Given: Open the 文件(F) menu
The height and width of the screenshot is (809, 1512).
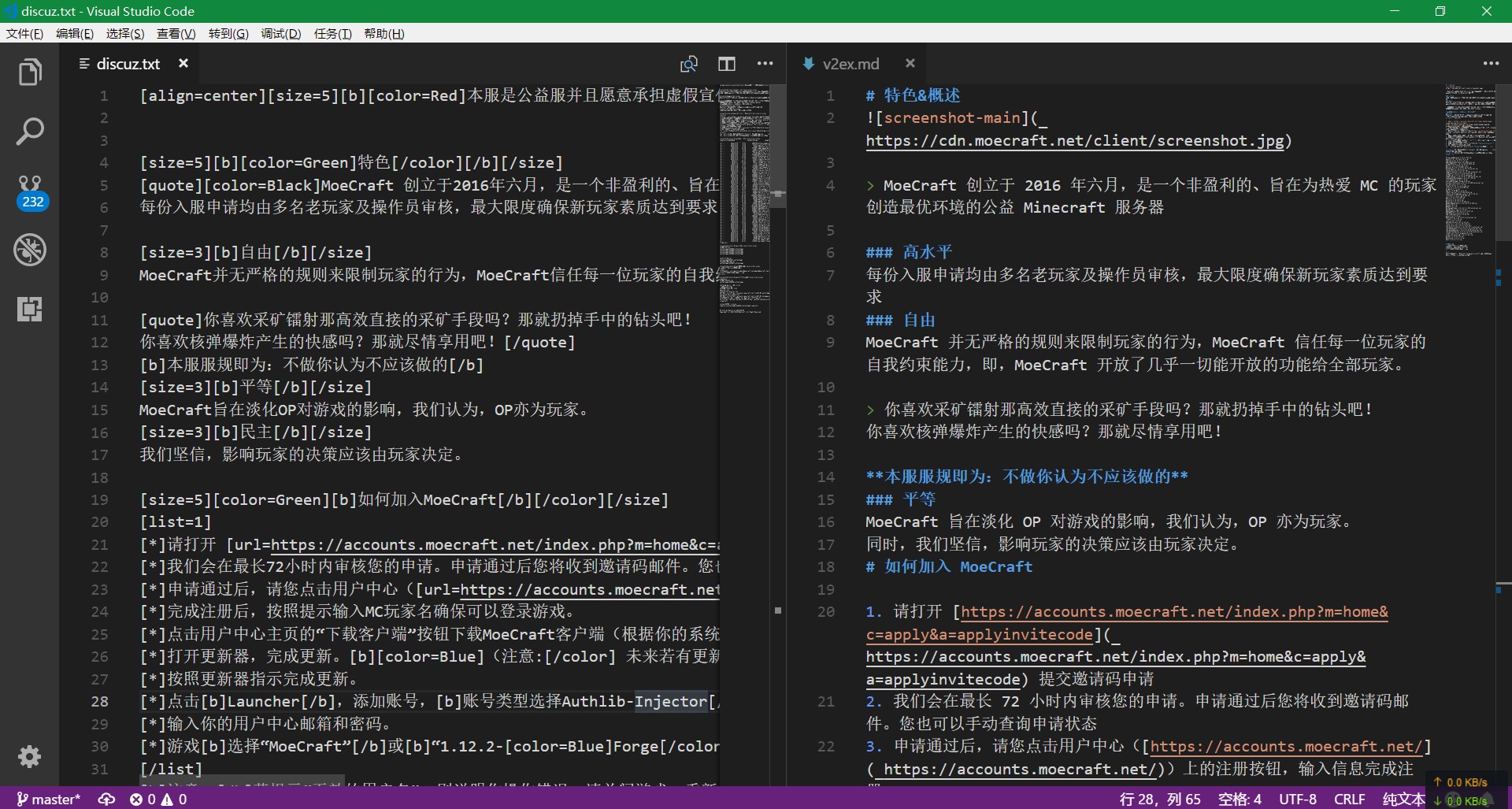Looking at the screenshot, I should pos(24,33).
